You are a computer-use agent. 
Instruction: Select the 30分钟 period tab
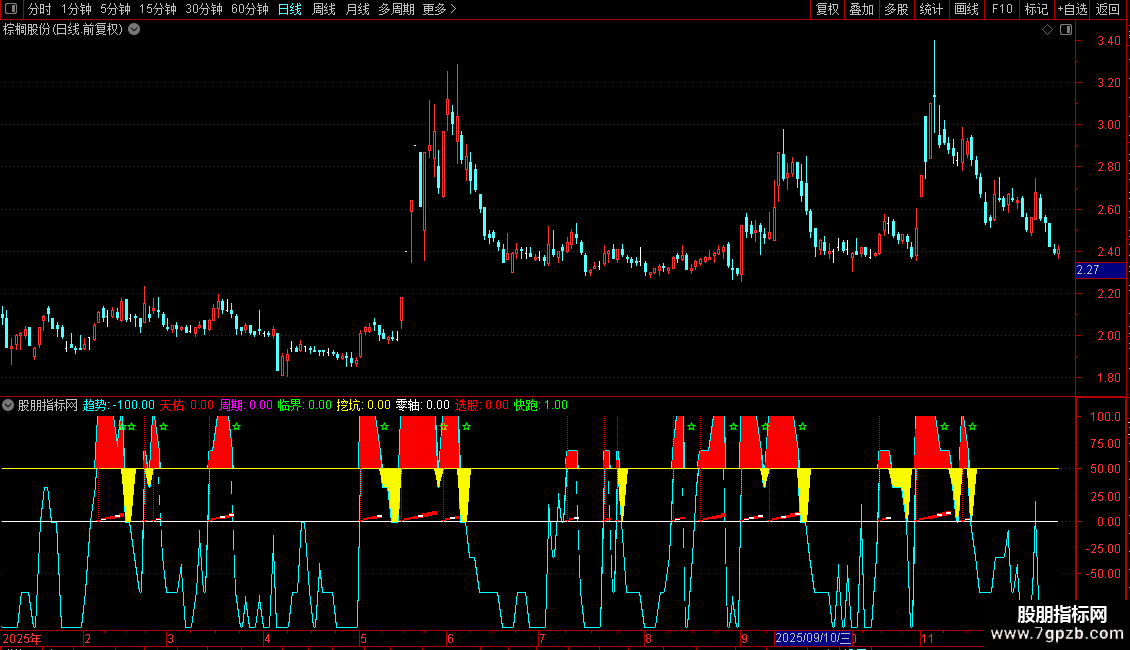point(204,9)
